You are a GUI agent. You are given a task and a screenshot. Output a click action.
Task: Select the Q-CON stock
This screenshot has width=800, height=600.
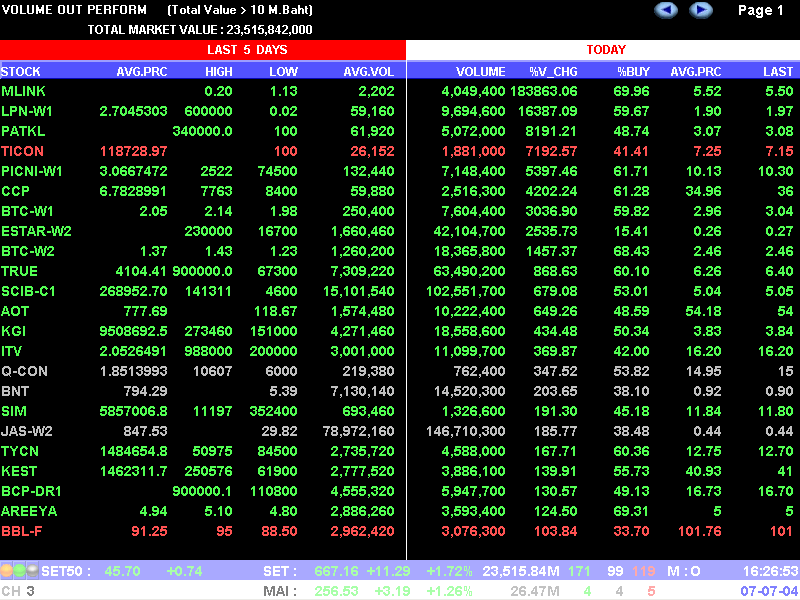(x=24, y=371)
